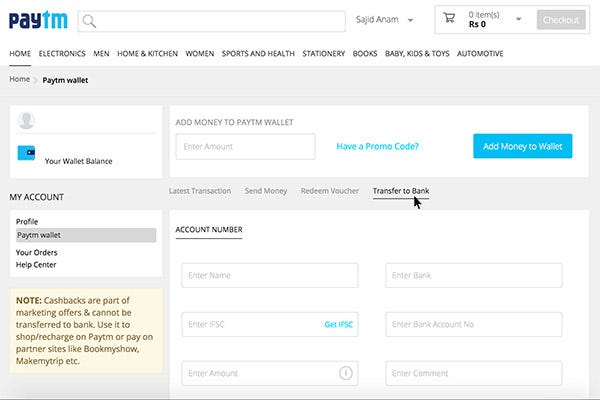Open the HOME & KITCHEN category

coord(147,54)
